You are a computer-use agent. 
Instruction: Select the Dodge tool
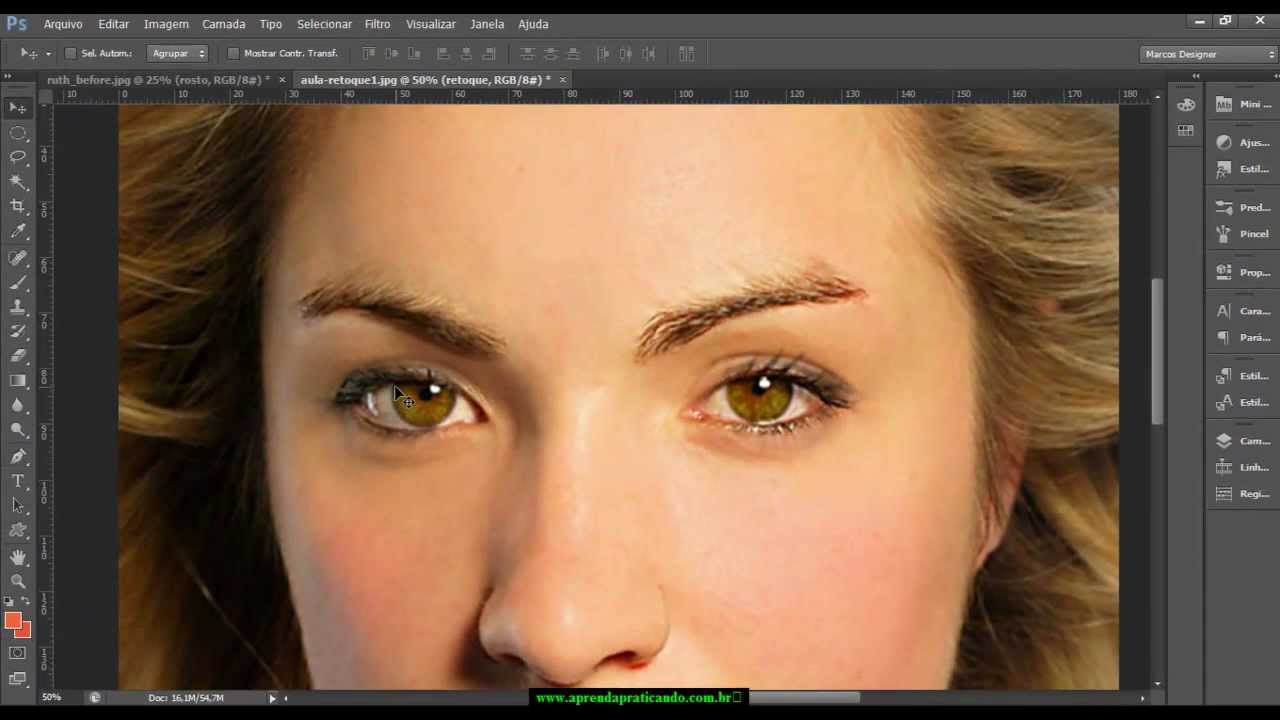[18, 430]
